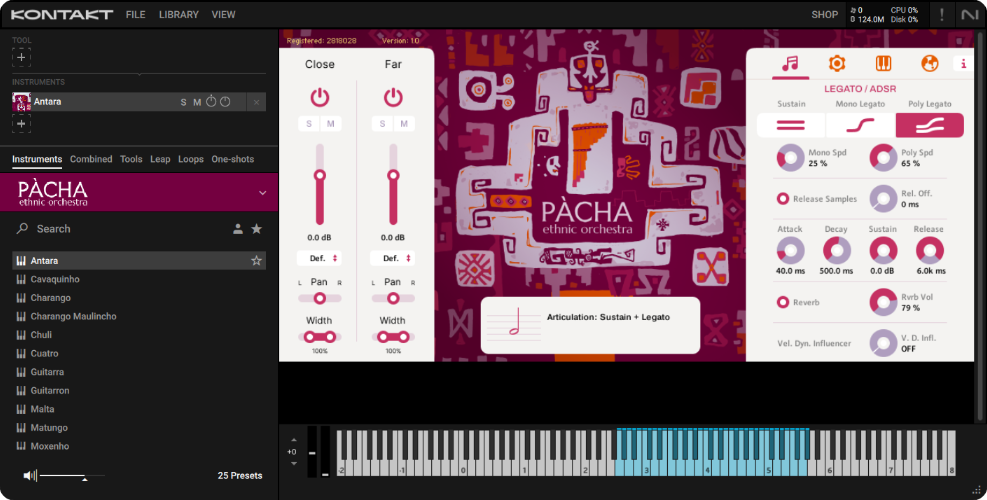
Task: Open the FILE menu
Action: (x=135, y=14)
